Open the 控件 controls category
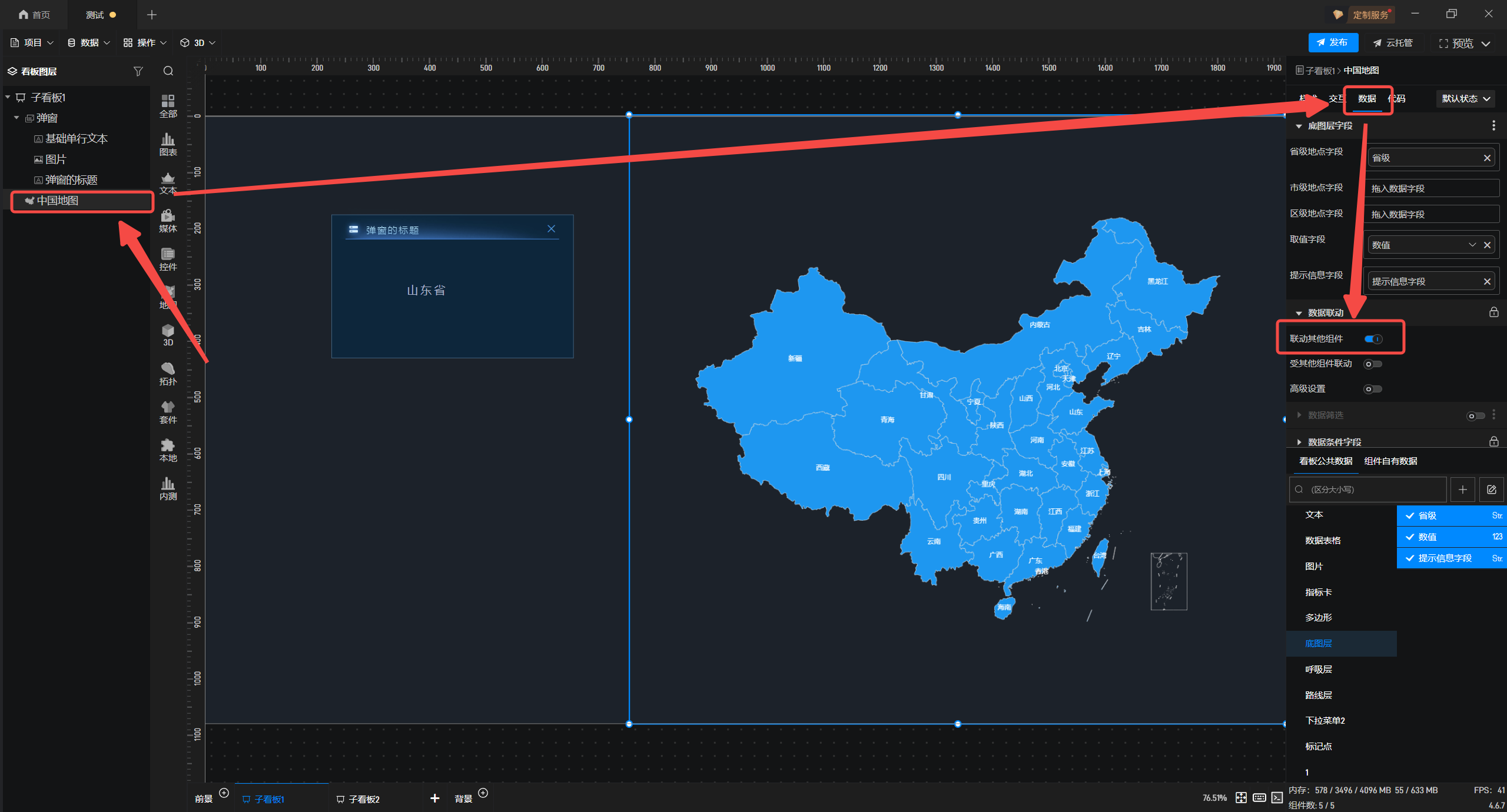Screen dimensions: 1507x812 point(168,259)
